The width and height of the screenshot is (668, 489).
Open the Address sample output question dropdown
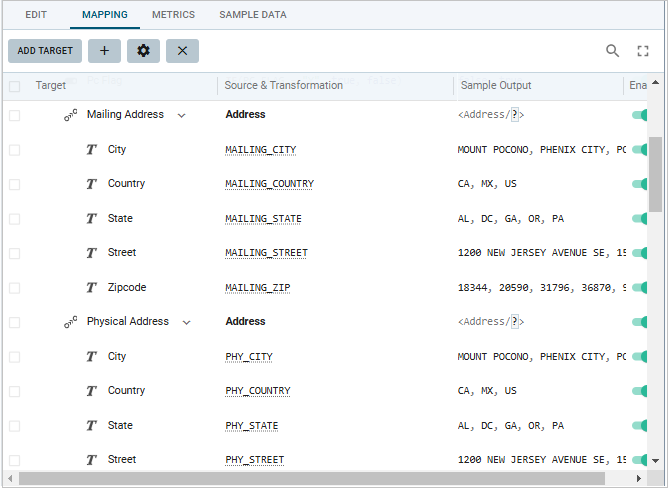pos(514,115)
